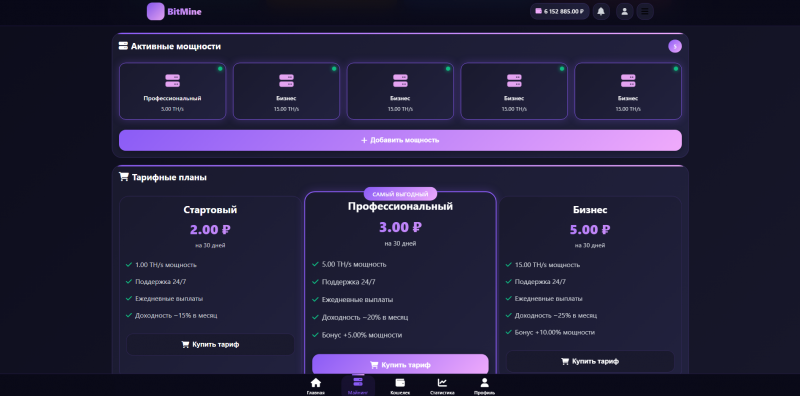Image resolution: width=800 pixels, height=396 pixels.
Task: Click the BitMine logo square
Action: [x=156, y=11]
